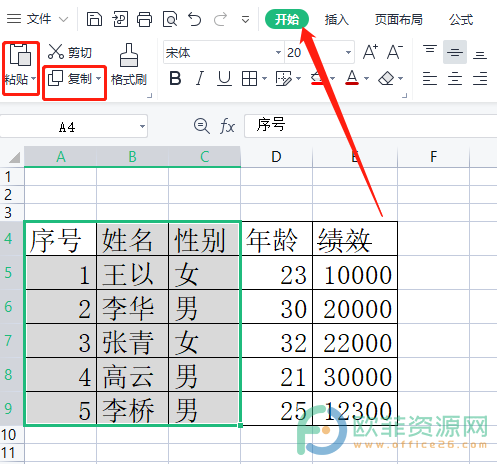Expand the 复制 dropdown arrow
Viewport: 497px width, 464px height.
pos(99,79)
